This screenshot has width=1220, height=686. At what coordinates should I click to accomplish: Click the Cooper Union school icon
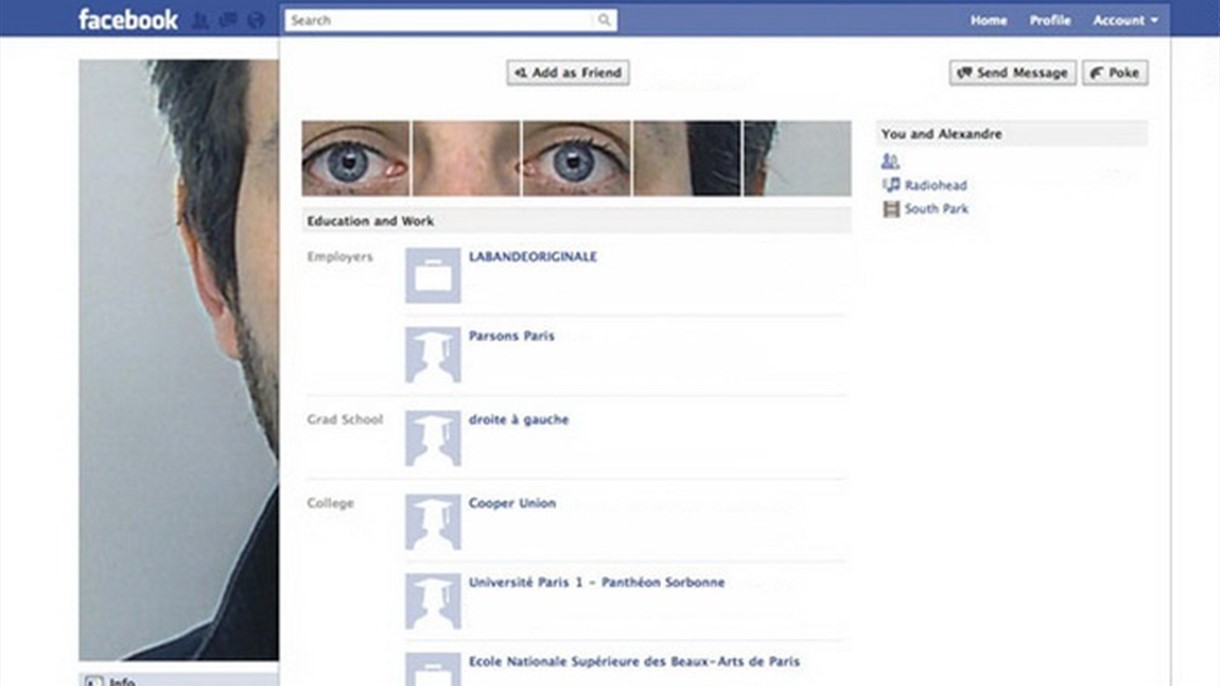coord(433,522)
